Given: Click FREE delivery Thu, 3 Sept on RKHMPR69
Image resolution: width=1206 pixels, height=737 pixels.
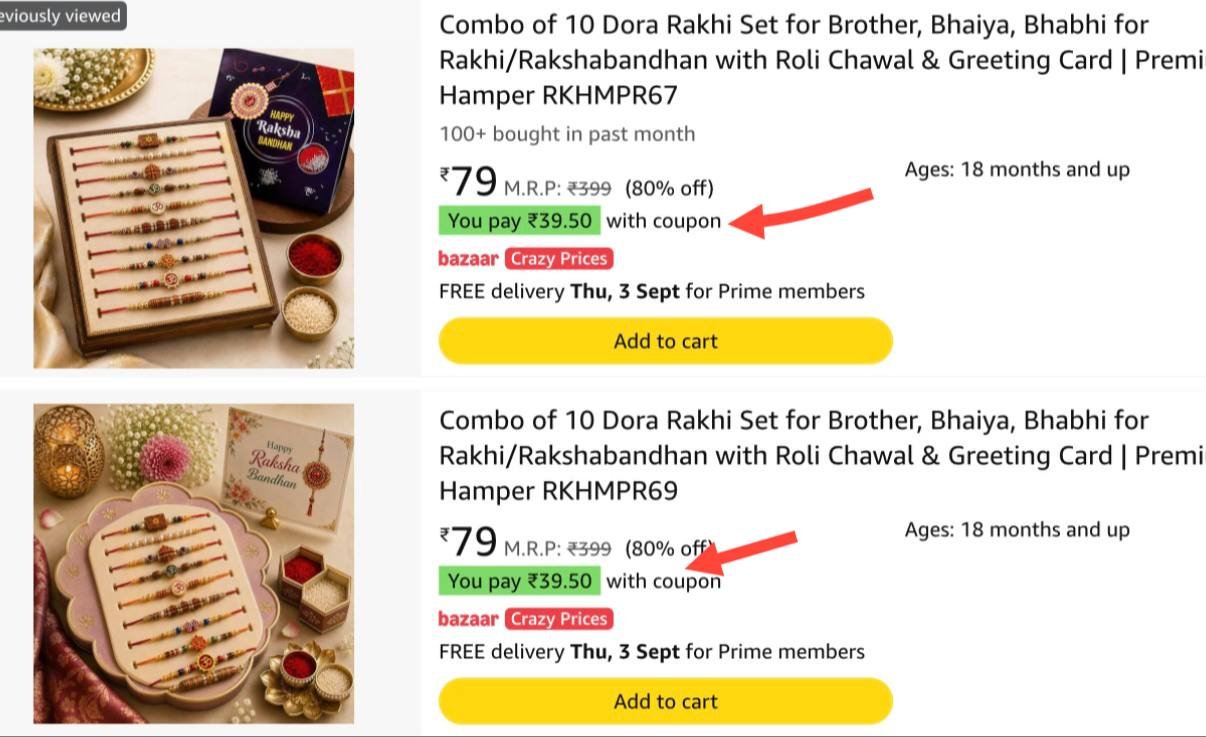Looking at the screenshot, I should (652, 652).
